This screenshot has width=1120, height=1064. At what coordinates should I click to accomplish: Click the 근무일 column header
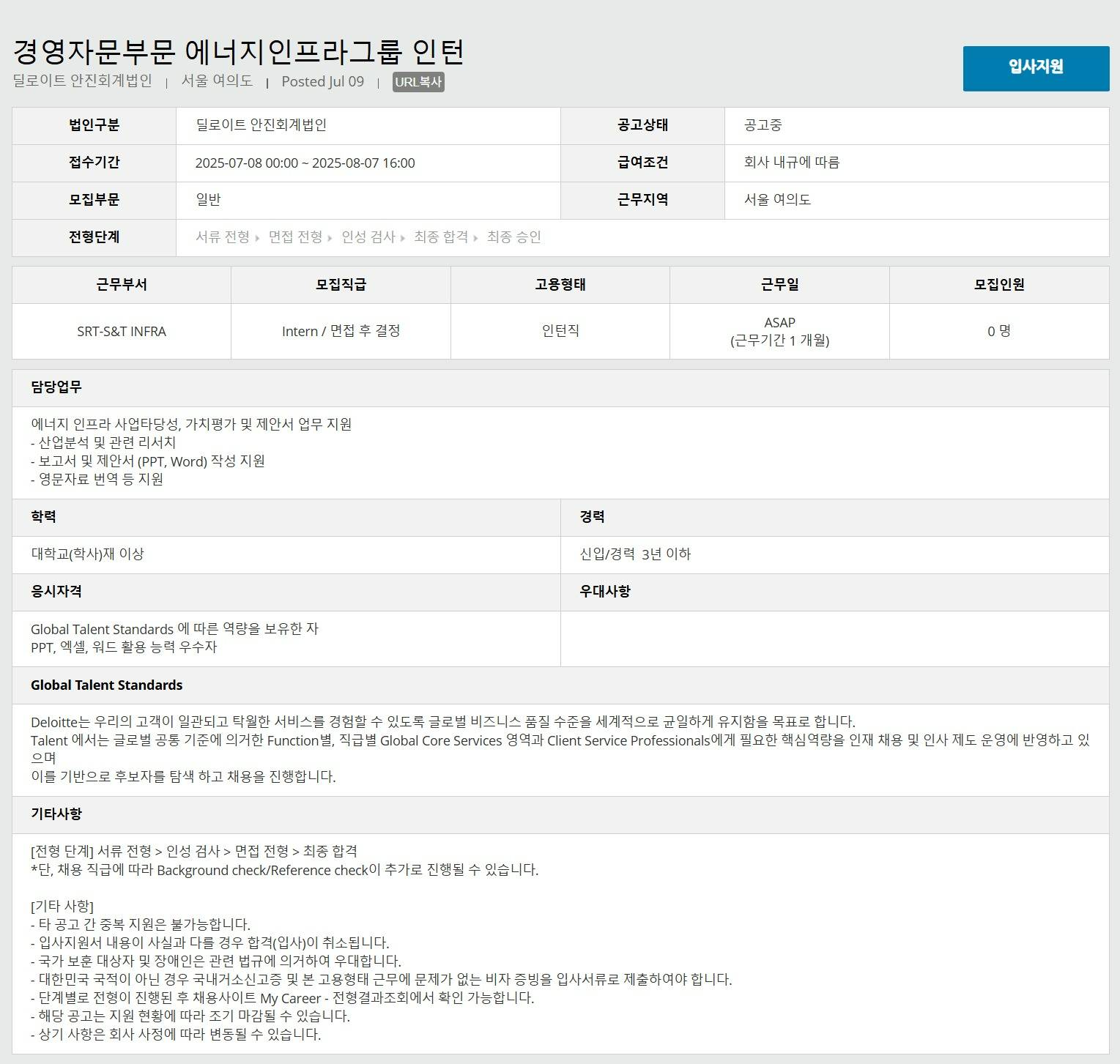click(779, 285)
